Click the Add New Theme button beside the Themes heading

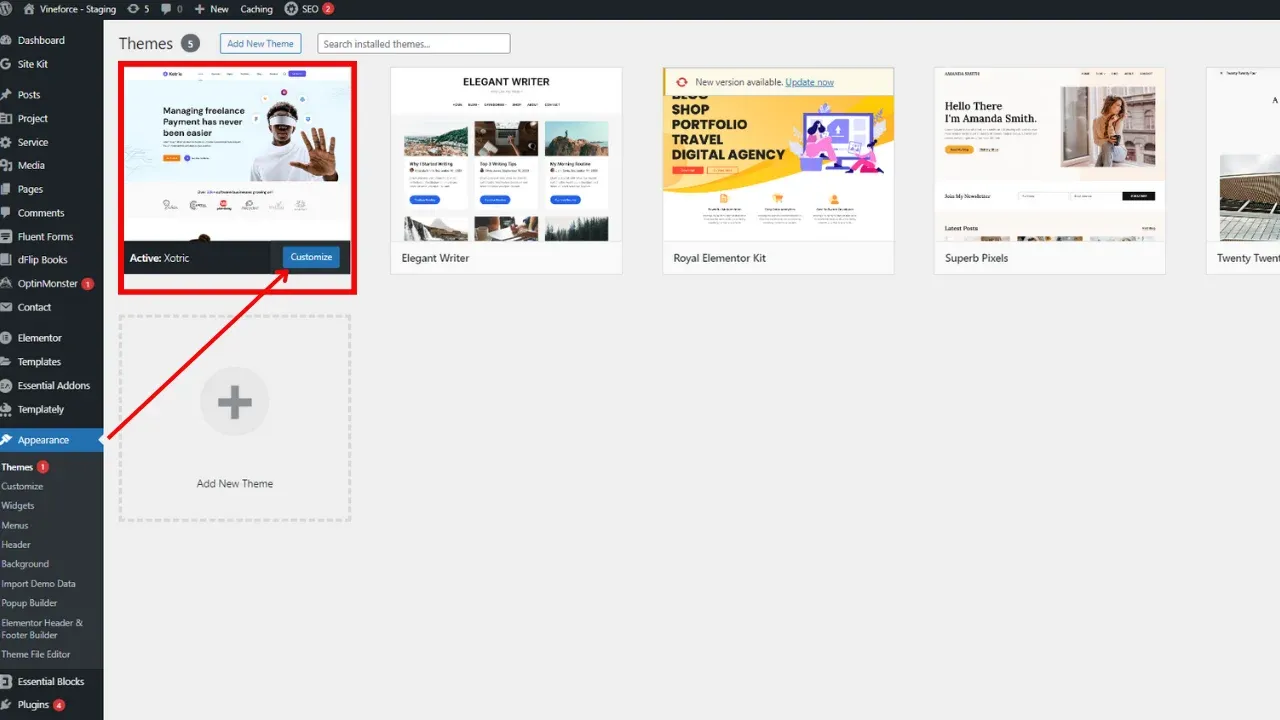tap(260, 44)
